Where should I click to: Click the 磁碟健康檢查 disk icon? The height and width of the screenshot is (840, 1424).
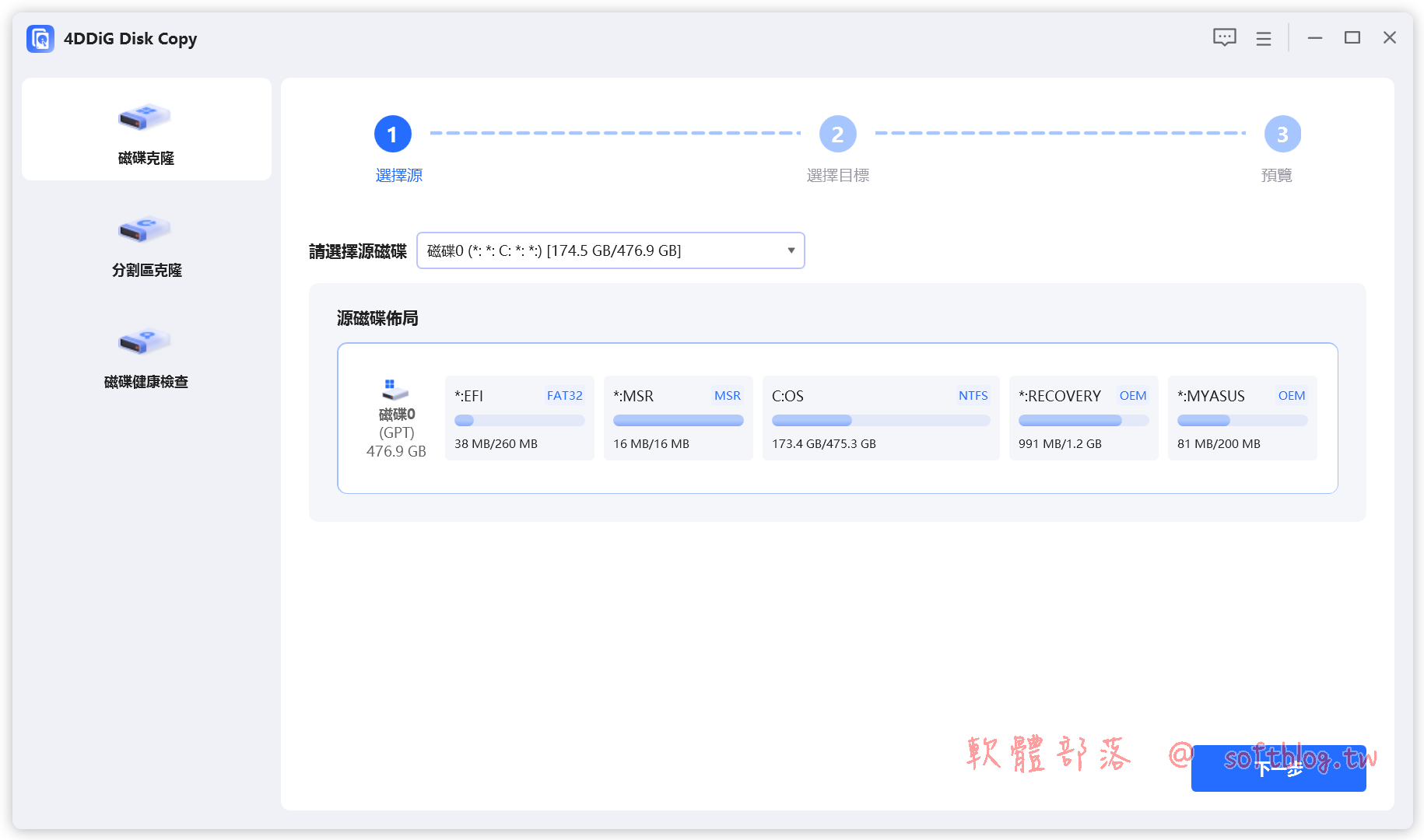(145, 342)
